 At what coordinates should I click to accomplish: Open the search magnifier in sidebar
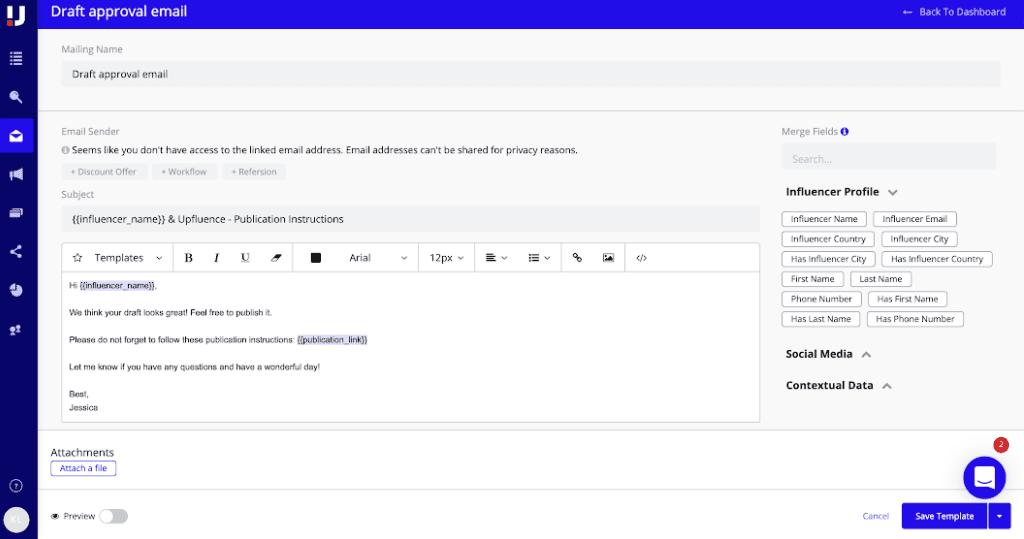click(16, 97)
